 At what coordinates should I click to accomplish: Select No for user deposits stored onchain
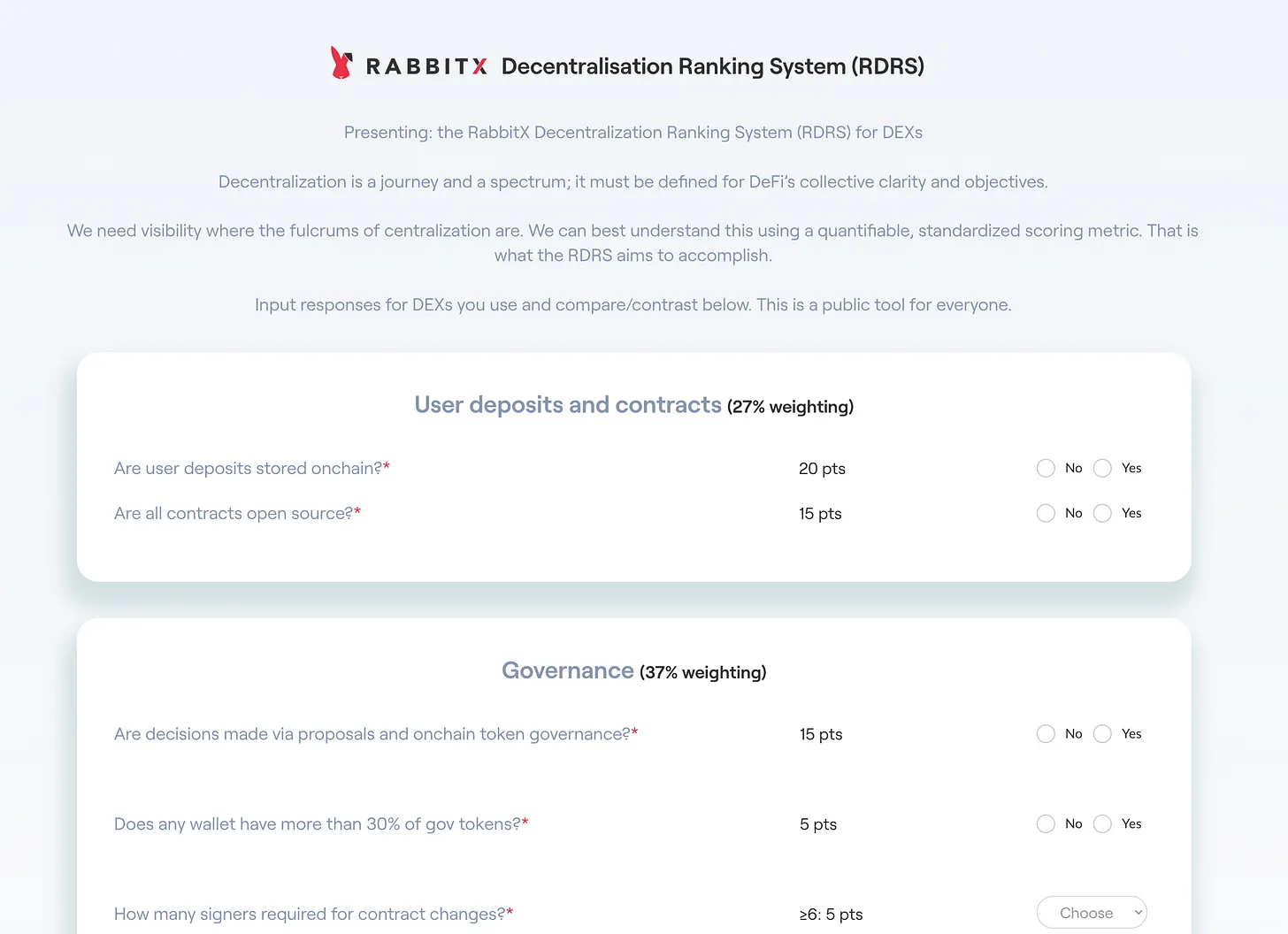click(x=1046, y=468)
